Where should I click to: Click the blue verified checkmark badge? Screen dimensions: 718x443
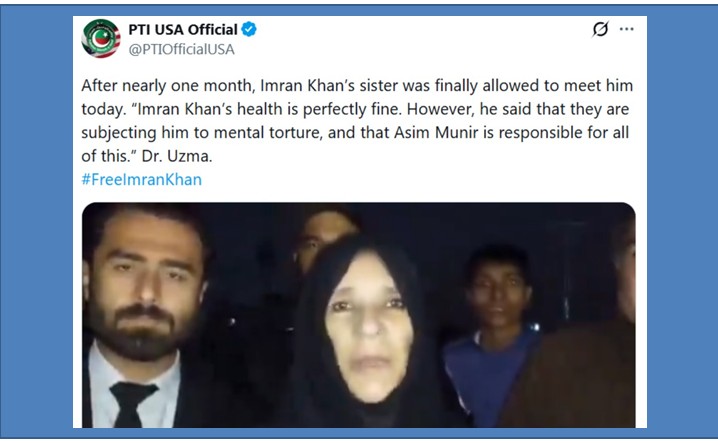[x=249, y=29]
